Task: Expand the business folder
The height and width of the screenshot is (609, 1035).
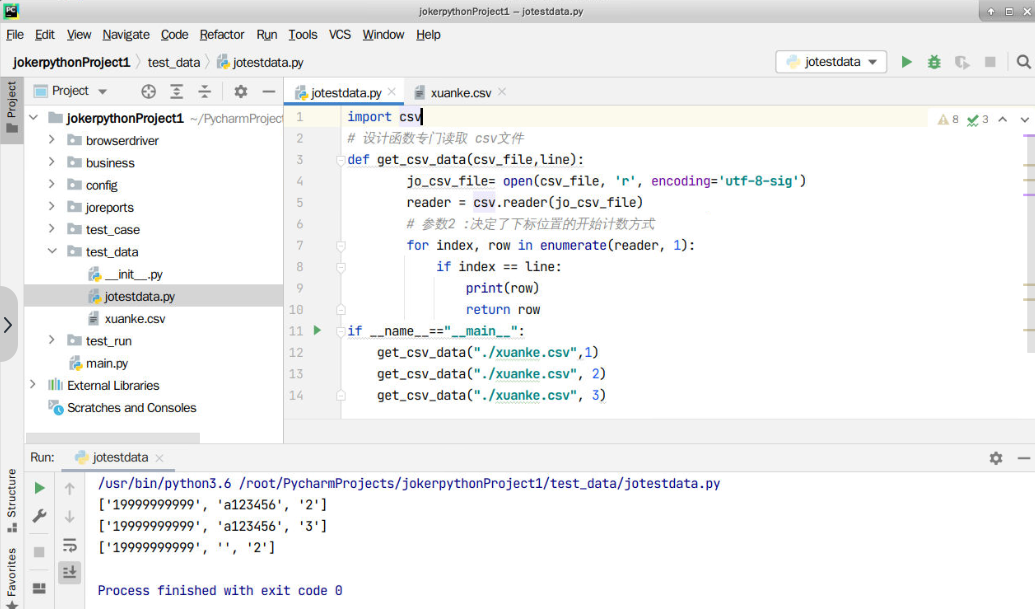Action: point(51,162)
